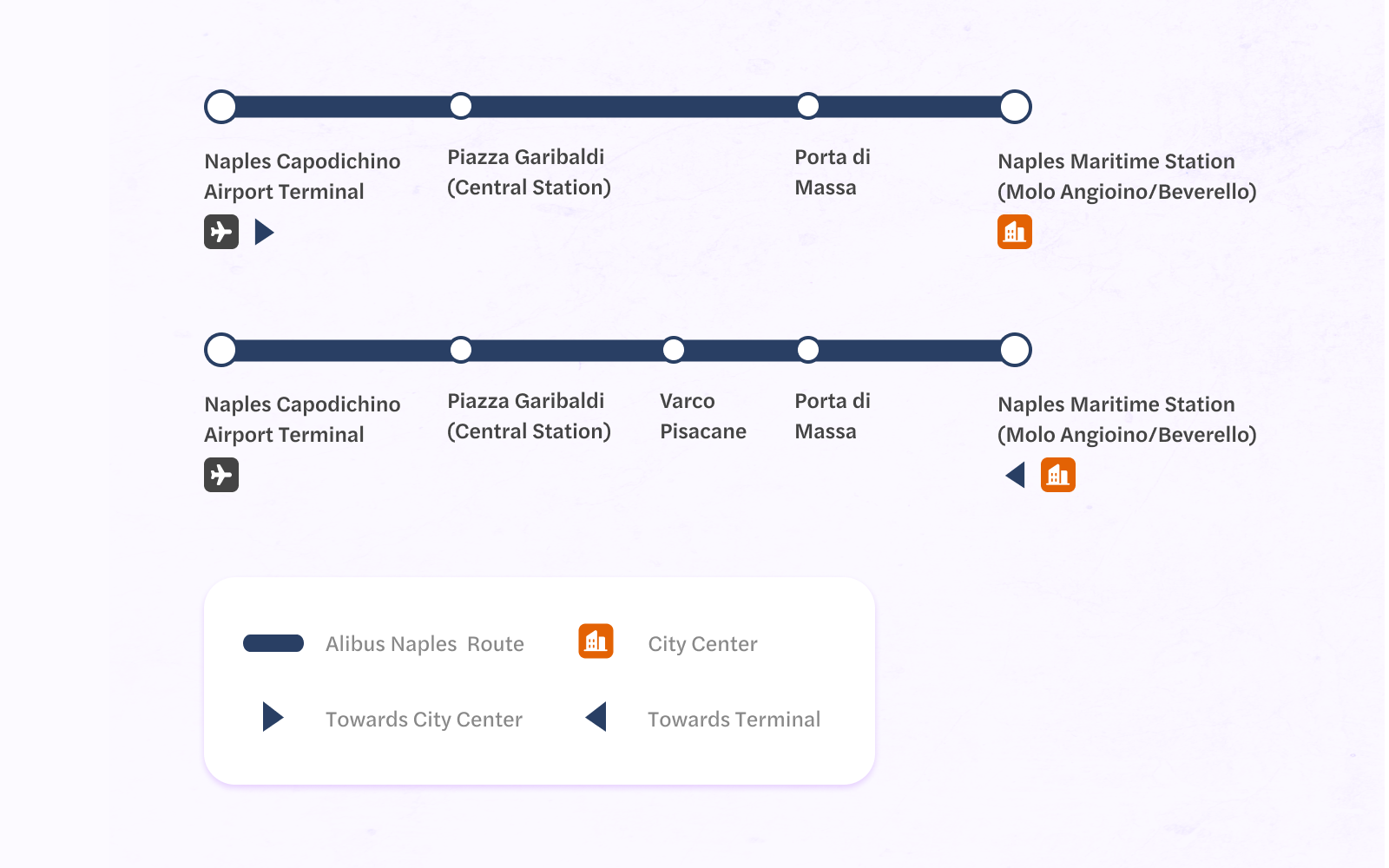Select Varco Pisacane stop marker

(674, 350)
